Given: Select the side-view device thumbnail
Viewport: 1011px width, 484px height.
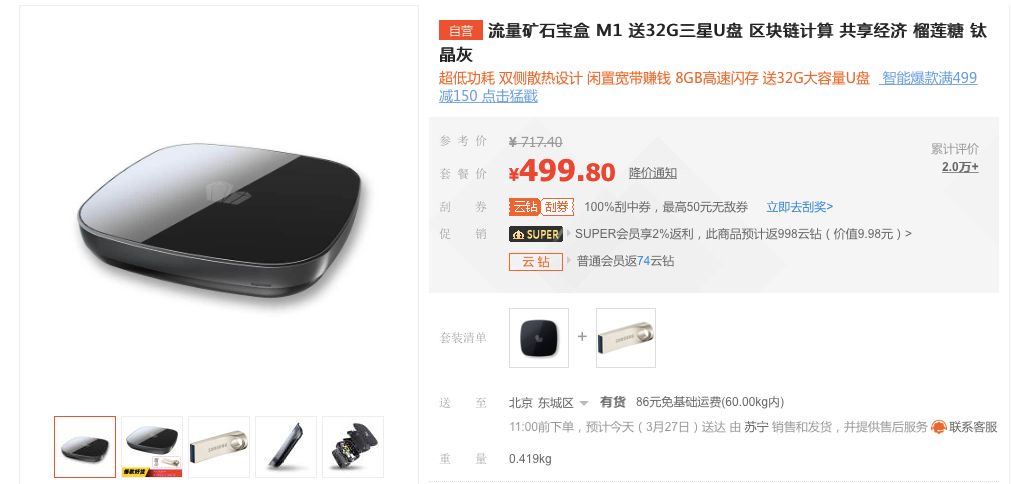Looking at the screenshot, I should (286, 447).
